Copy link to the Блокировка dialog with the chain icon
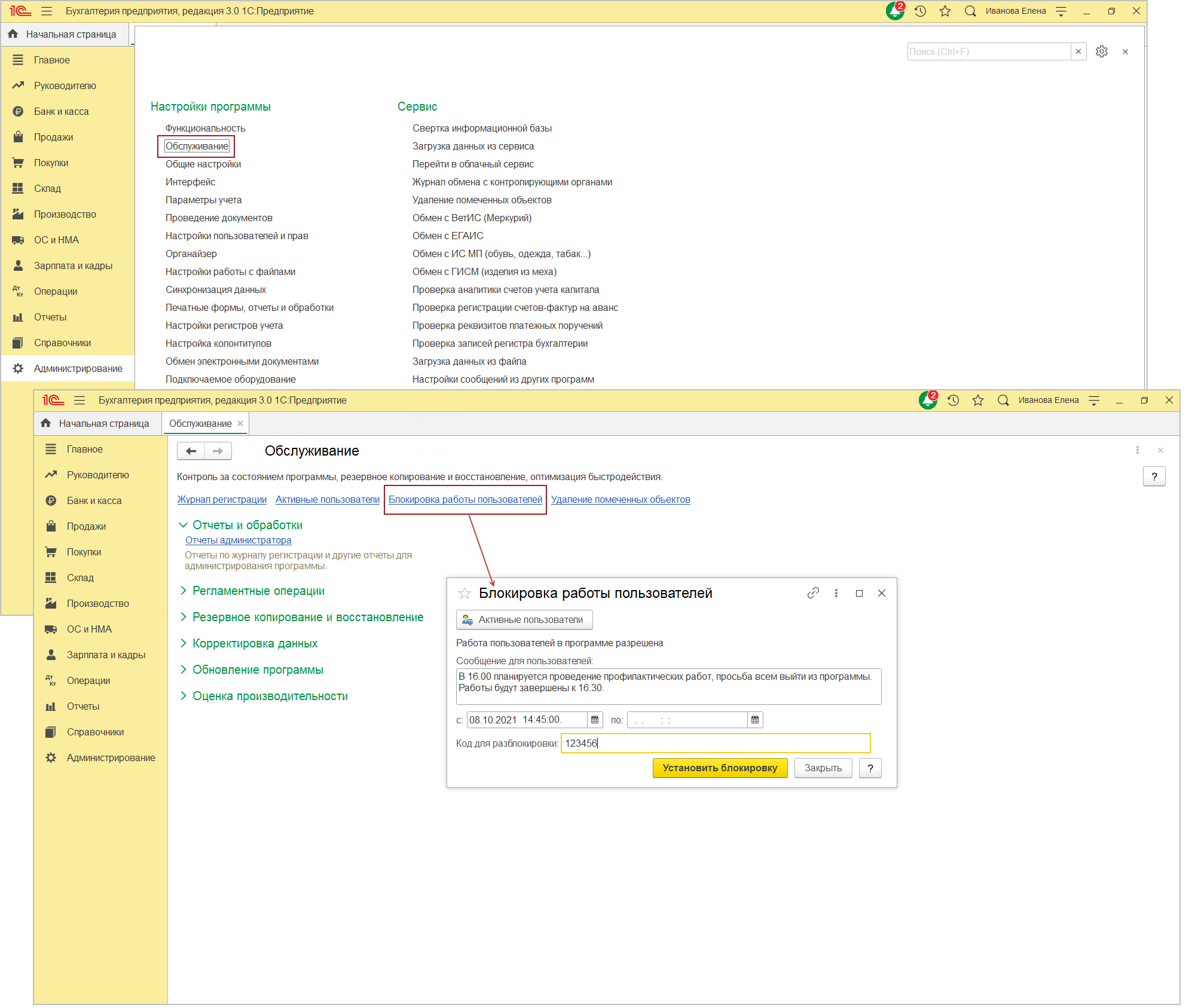The width and height of the screenshot is (1192, 1008). (813, 593)
